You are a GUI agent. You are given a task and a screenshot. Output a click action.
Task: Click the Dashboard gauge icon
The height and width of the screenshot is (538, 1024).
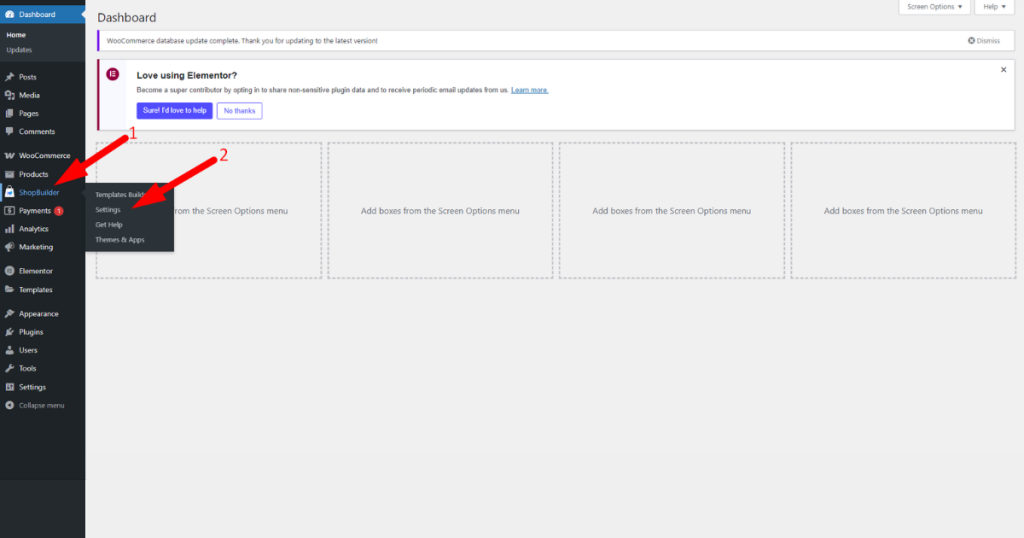coord(10,14)
